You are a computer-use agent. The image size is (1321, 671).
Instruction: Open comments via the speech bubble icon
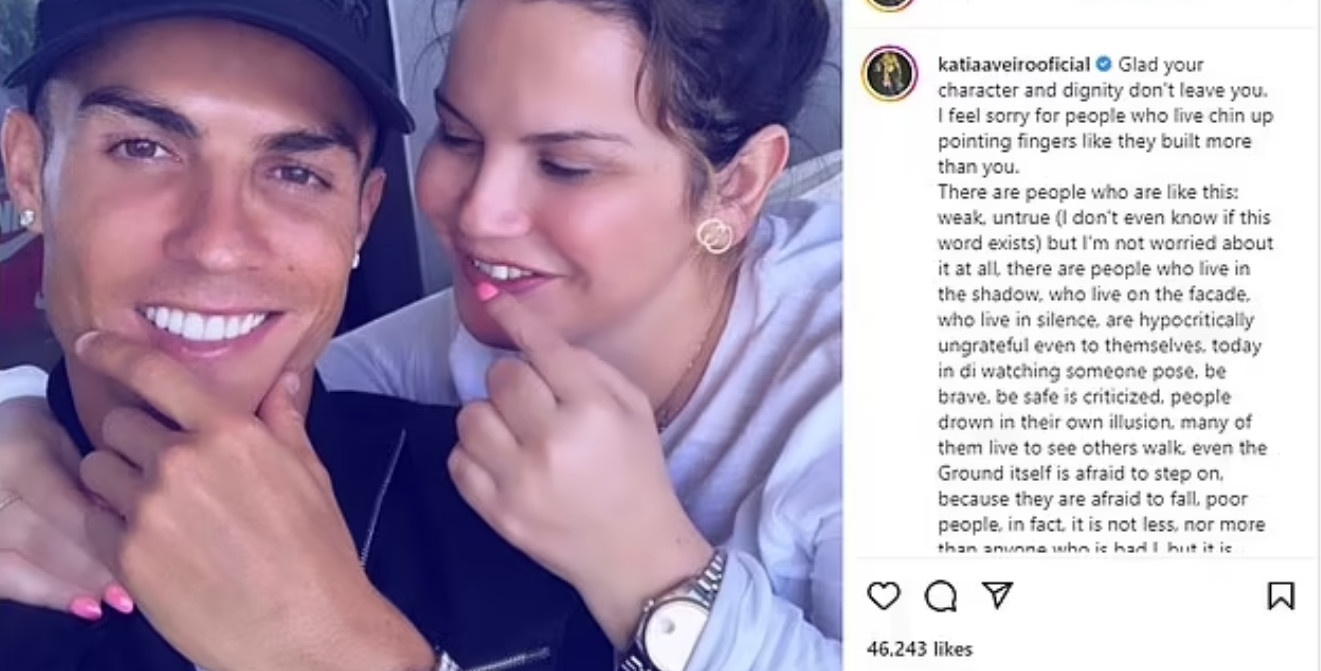940,596
